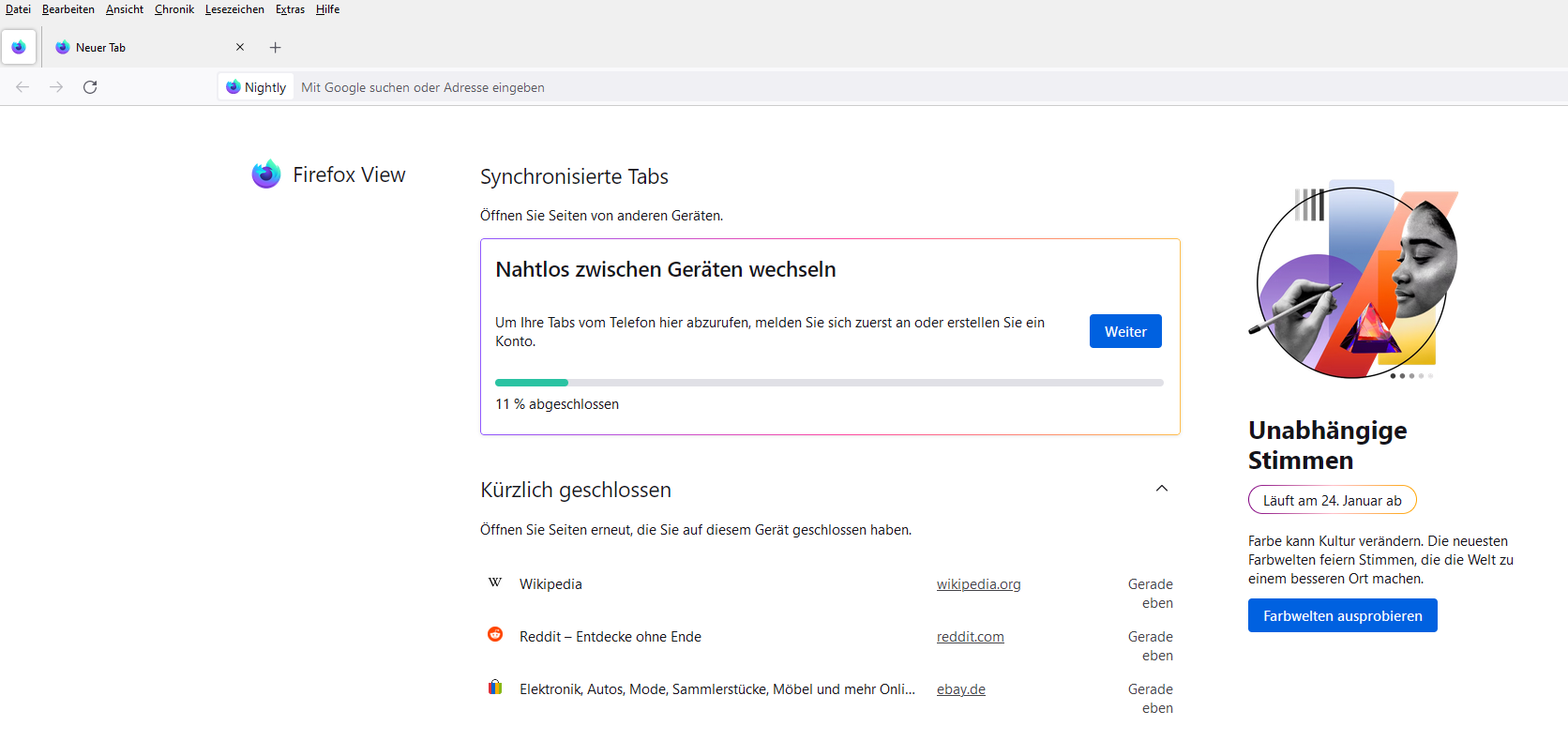Click the eBay favicon in recently closed
The width and height of the screenshot is (1568, 741).
coord(495,688)
